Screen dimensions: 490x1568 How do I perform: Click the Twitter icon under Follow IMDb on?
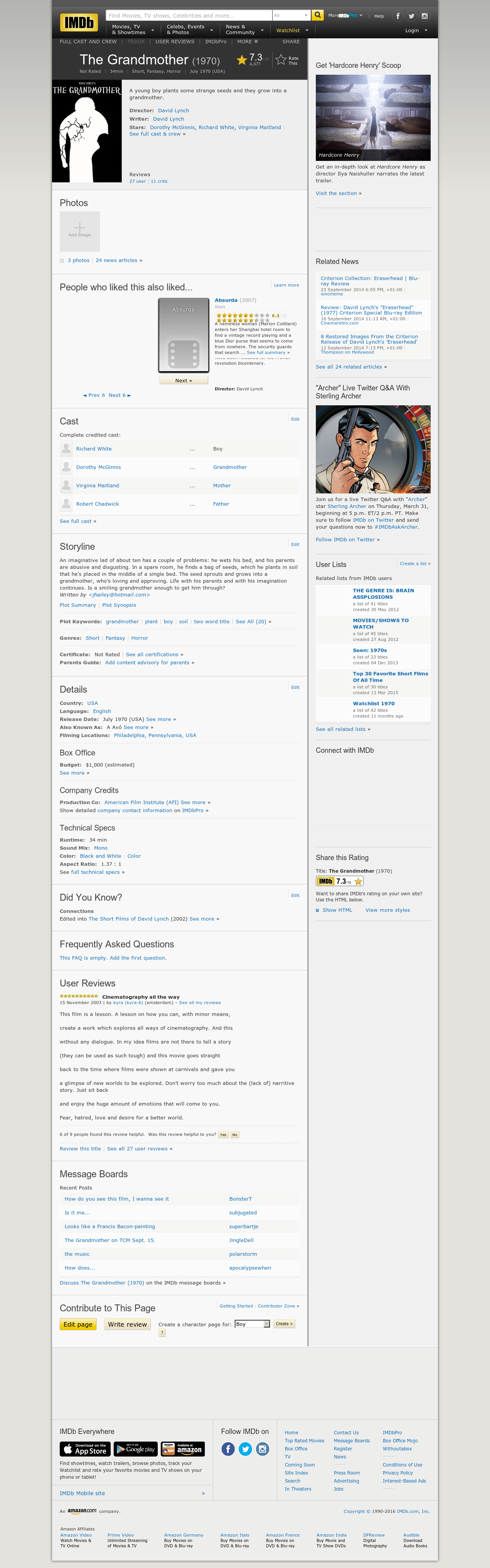click(246, 1449)
